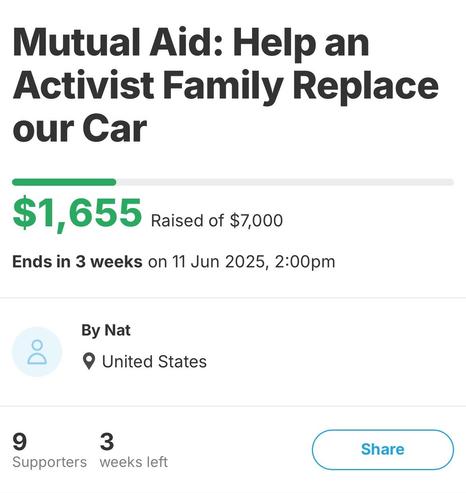The width and height of the screenshot is (466, 493).
Task: Click the 3 weeks left counter
Action: pyautogui.click(x=107, y=442)
